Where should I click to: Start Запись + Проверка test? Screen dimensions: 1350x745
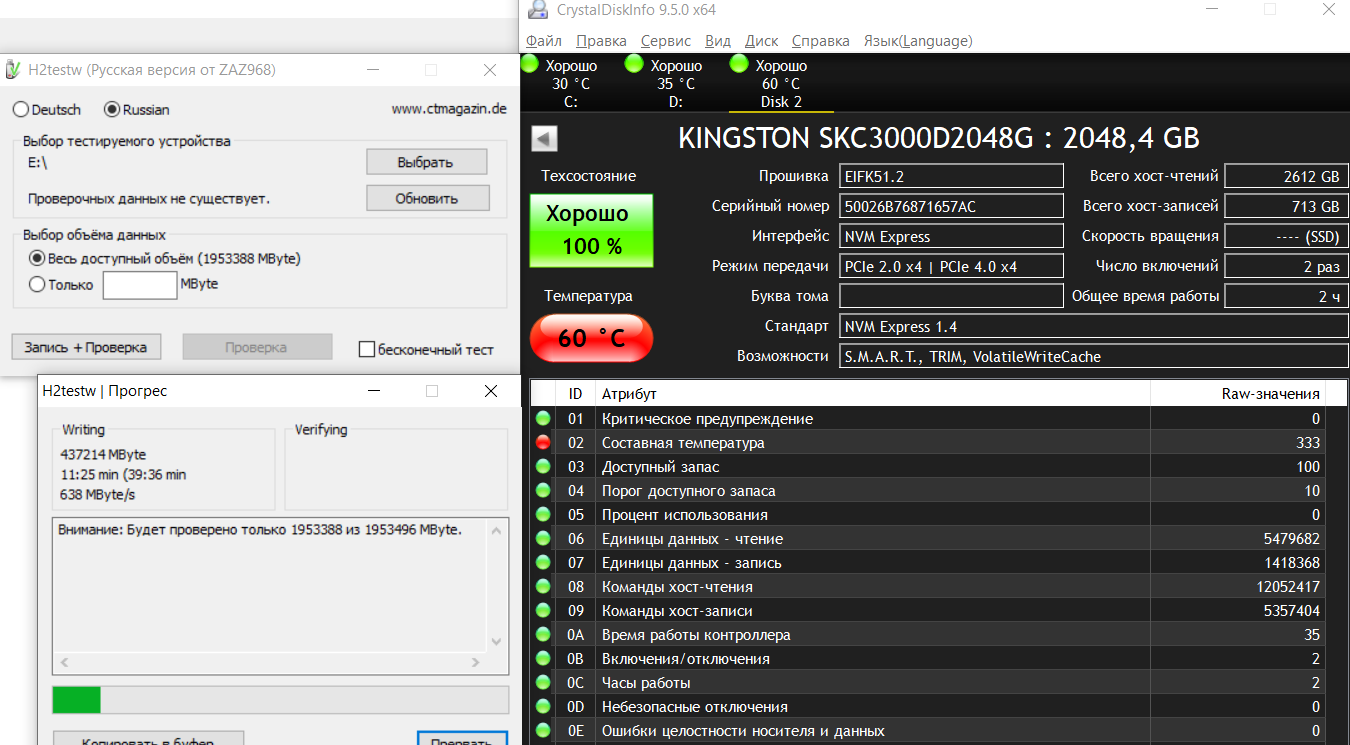pos(86,347)
